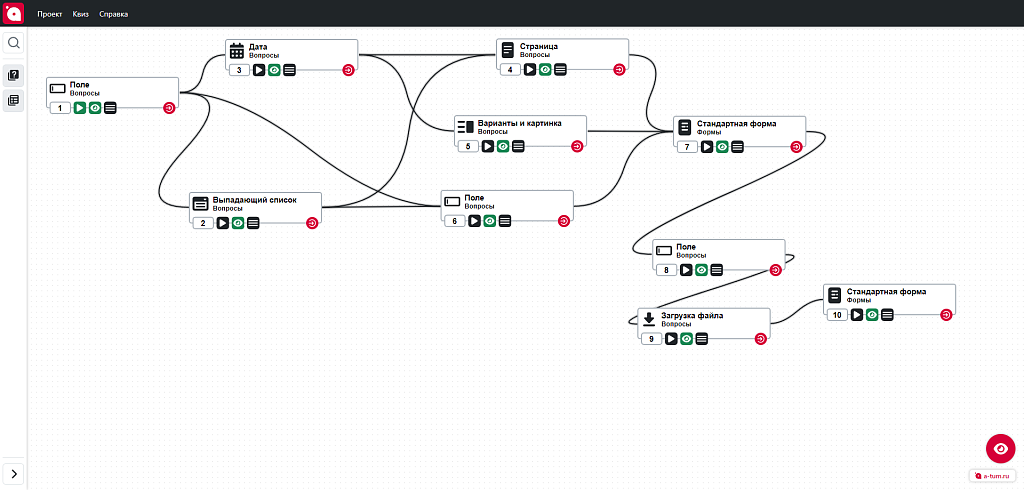This screenshot has height=490, width=1024.
Task: Toggle the eye visibility on node 6 Поле
Action: (x=490, y=221)
